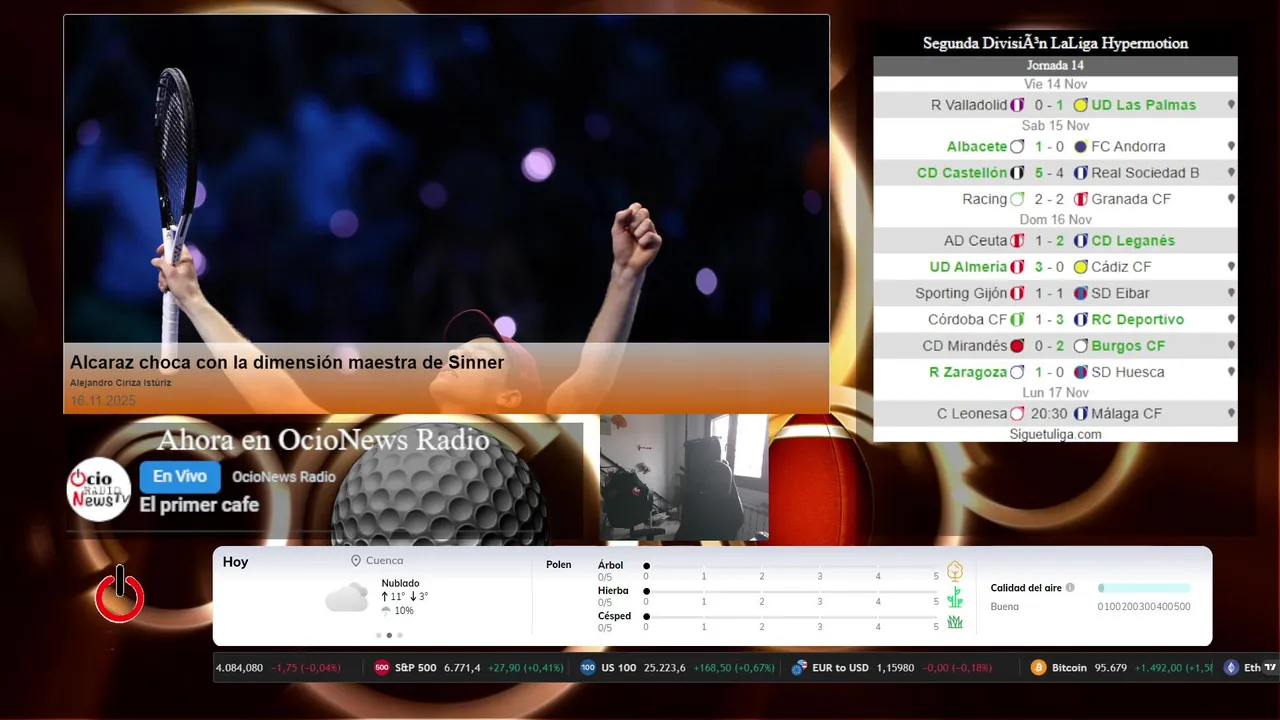
Task: Open venue marker for C Leonesa match
Action: click(1231, 413)
